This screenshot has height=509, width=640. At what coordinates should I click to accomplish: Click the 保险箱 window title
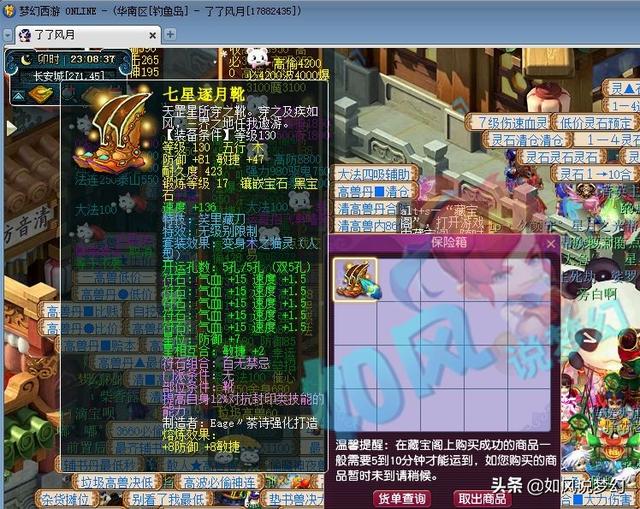449,242
